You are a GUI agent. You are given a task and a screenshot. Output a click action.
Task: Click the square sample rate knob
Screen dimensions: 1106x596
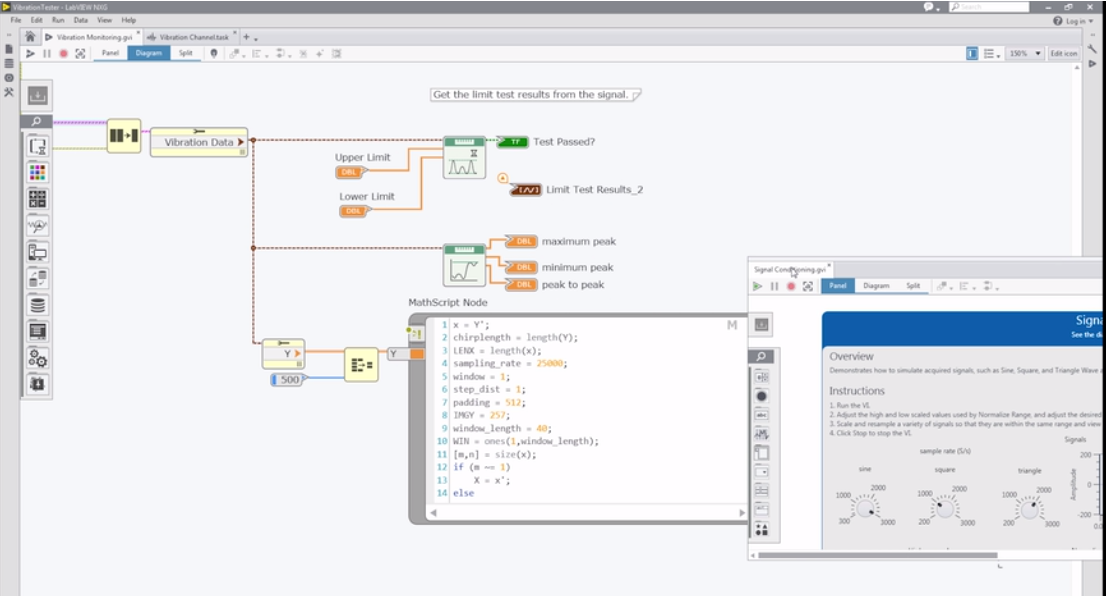pos(945,507)
